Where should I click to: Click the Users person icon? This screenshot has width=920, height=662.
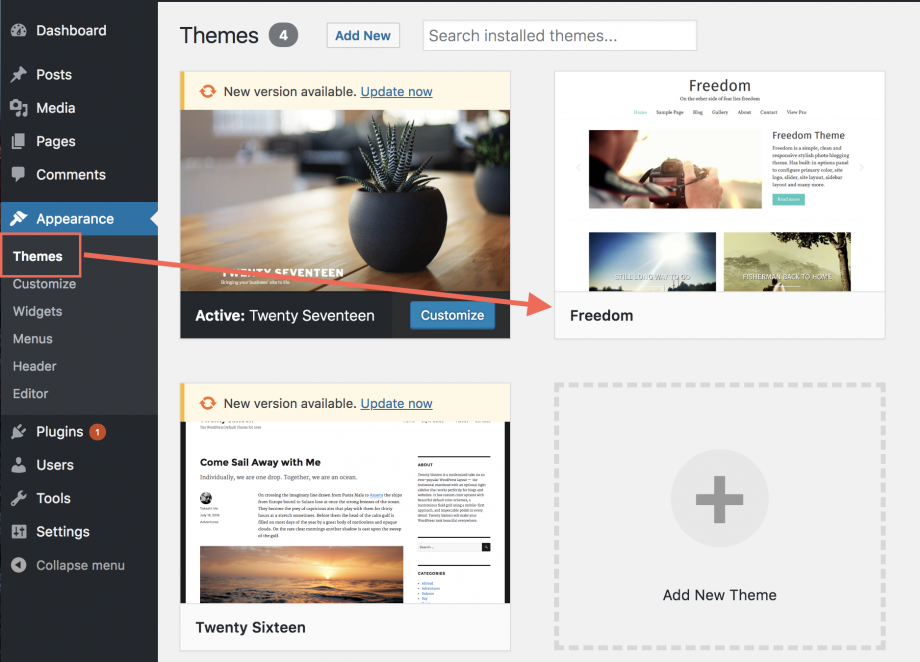[x=20, y=465]
